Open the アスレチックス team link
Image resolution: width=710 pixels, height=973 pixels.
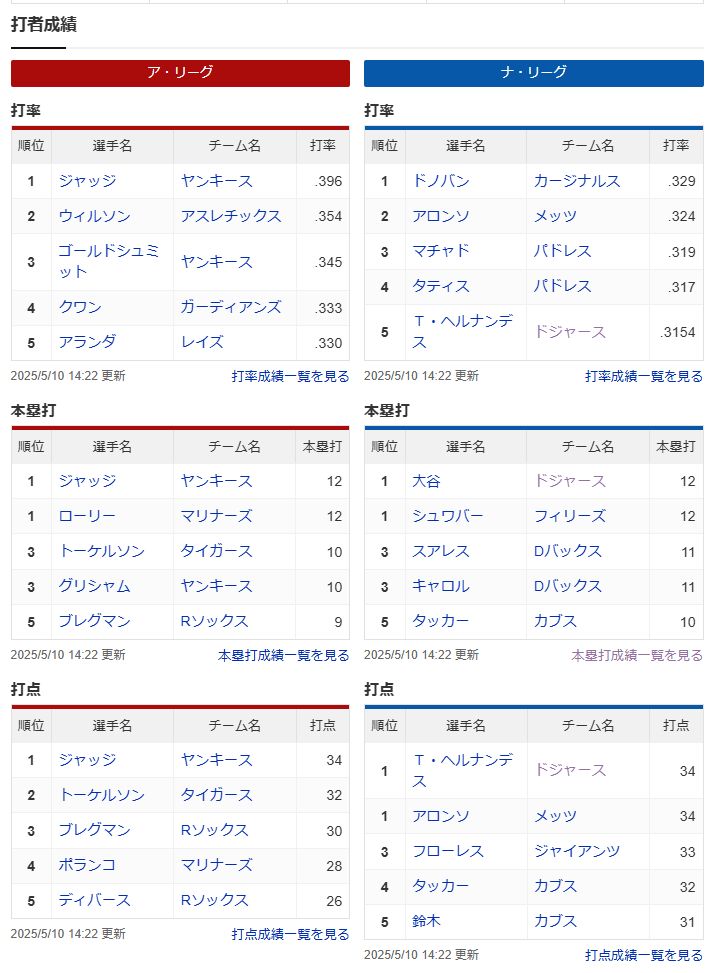coord(231,216)
